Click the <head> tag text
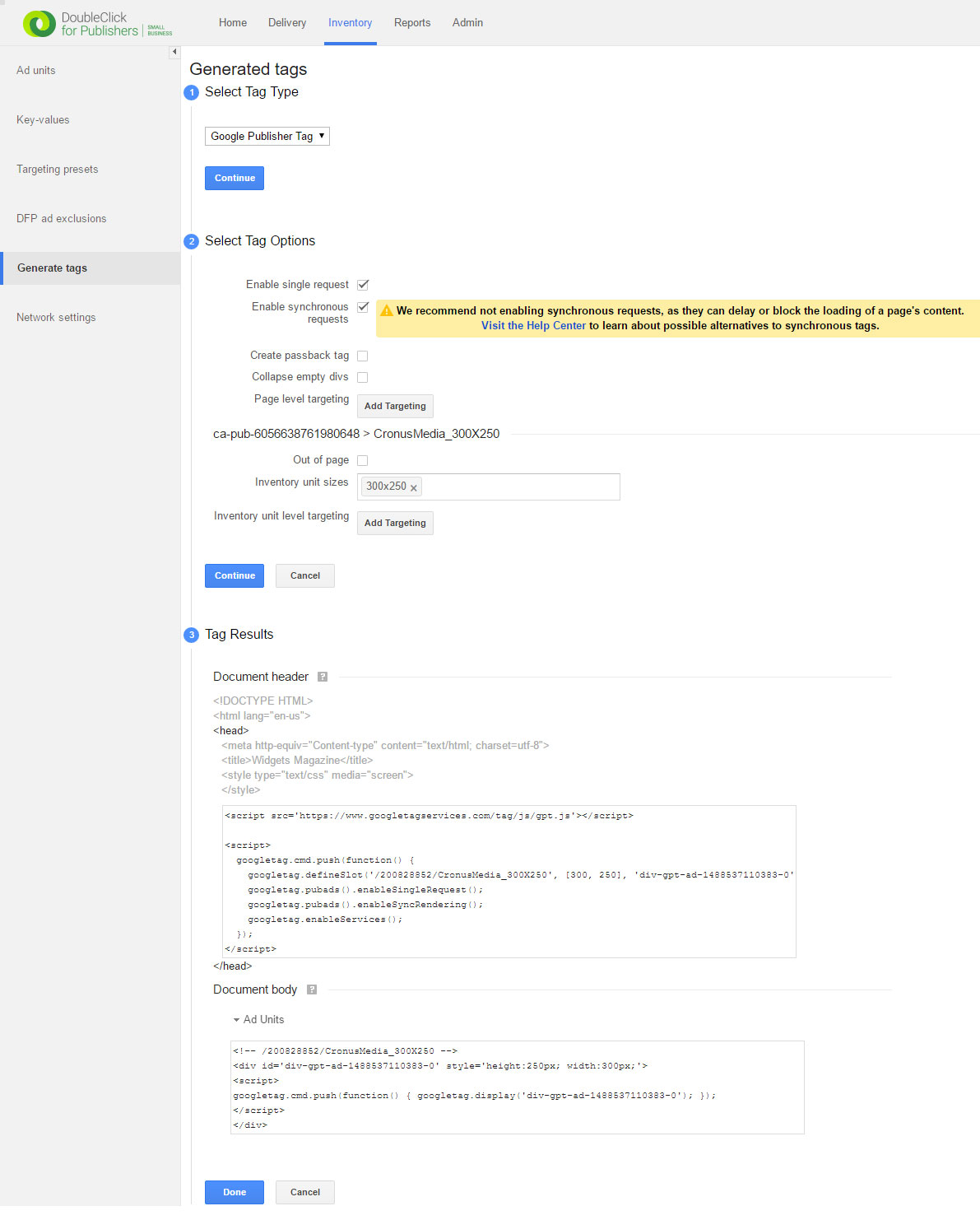 pyautogui.click(x=231, y=731)
